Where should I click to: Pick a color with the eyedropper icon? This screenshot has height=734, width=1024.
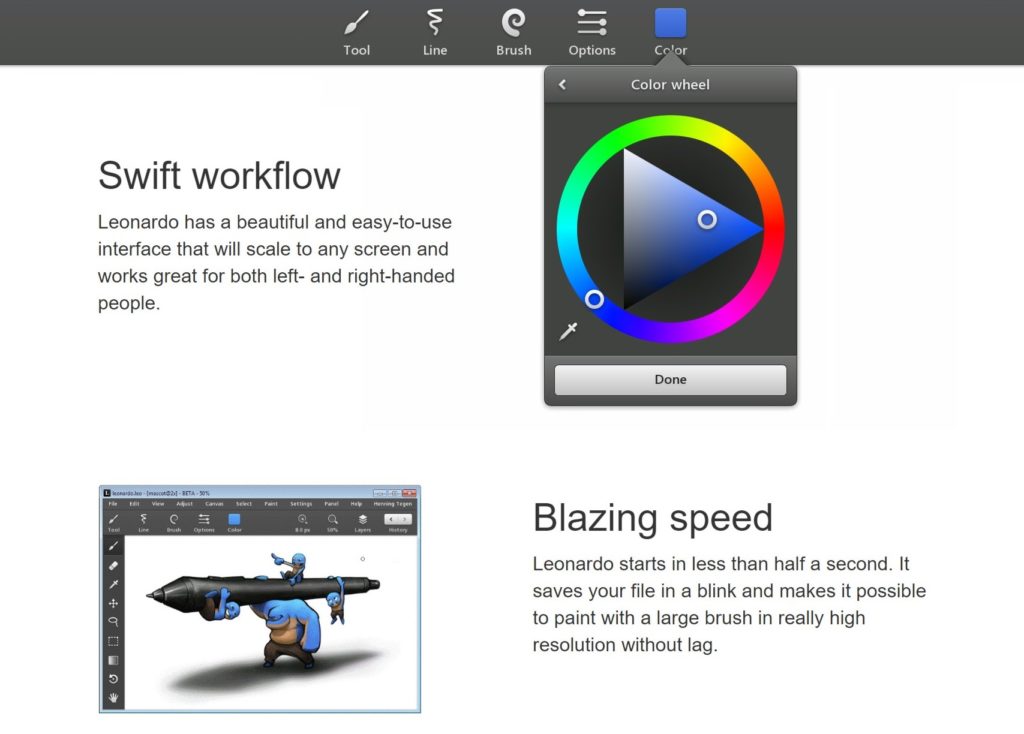click(x=569, y=331)
